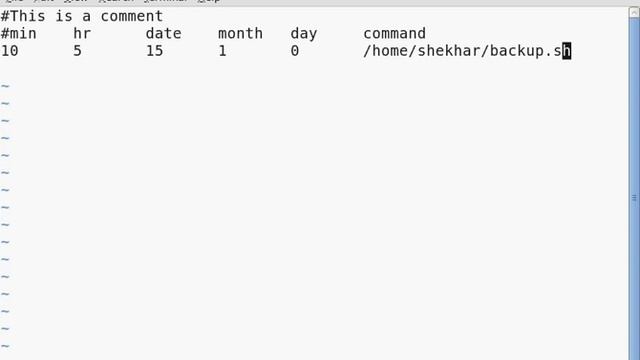Click the 'hr' column header text
The image size is (640, 360).
point(82,33)
